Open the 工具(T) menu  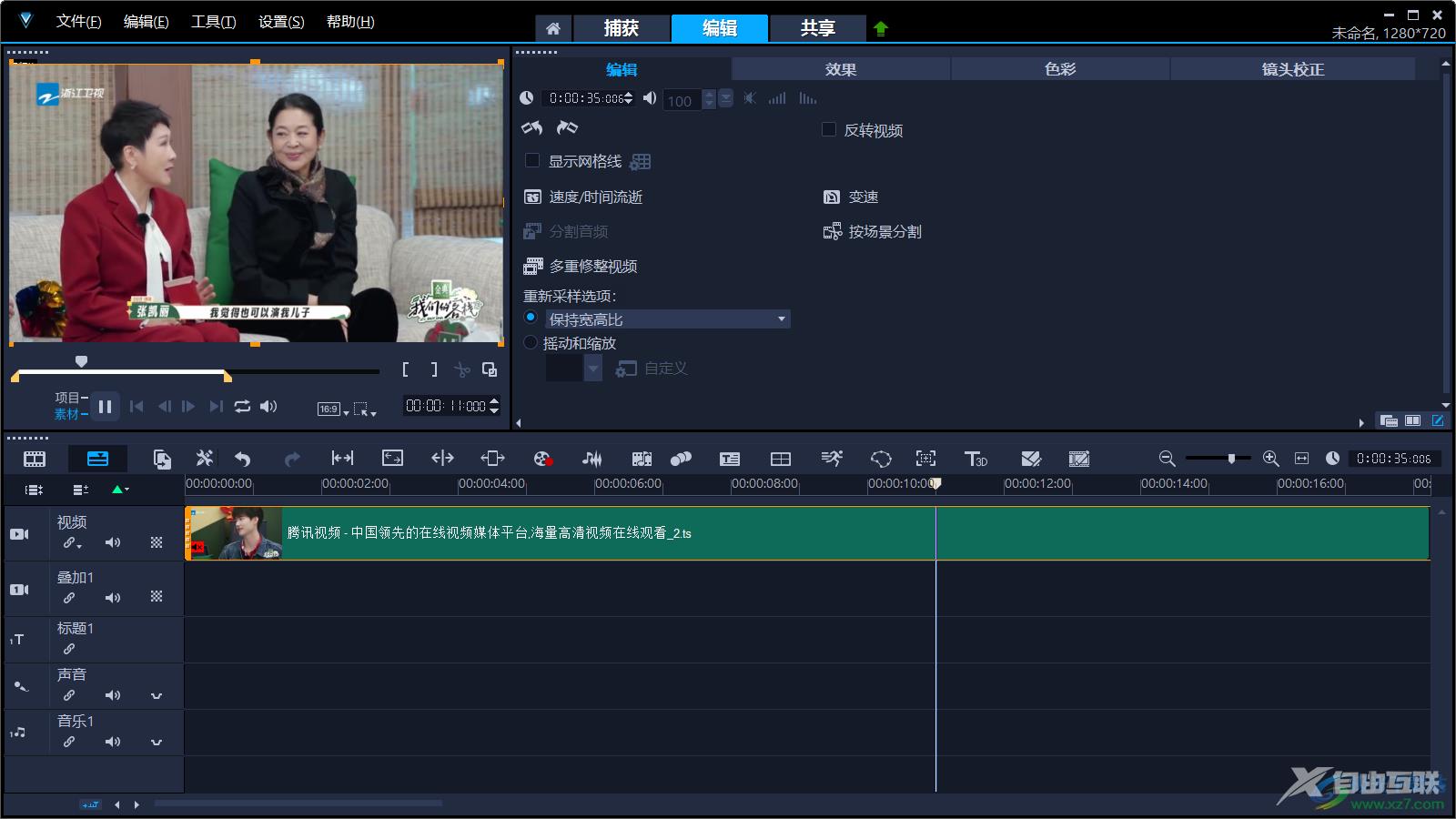[x=214, y=22]
